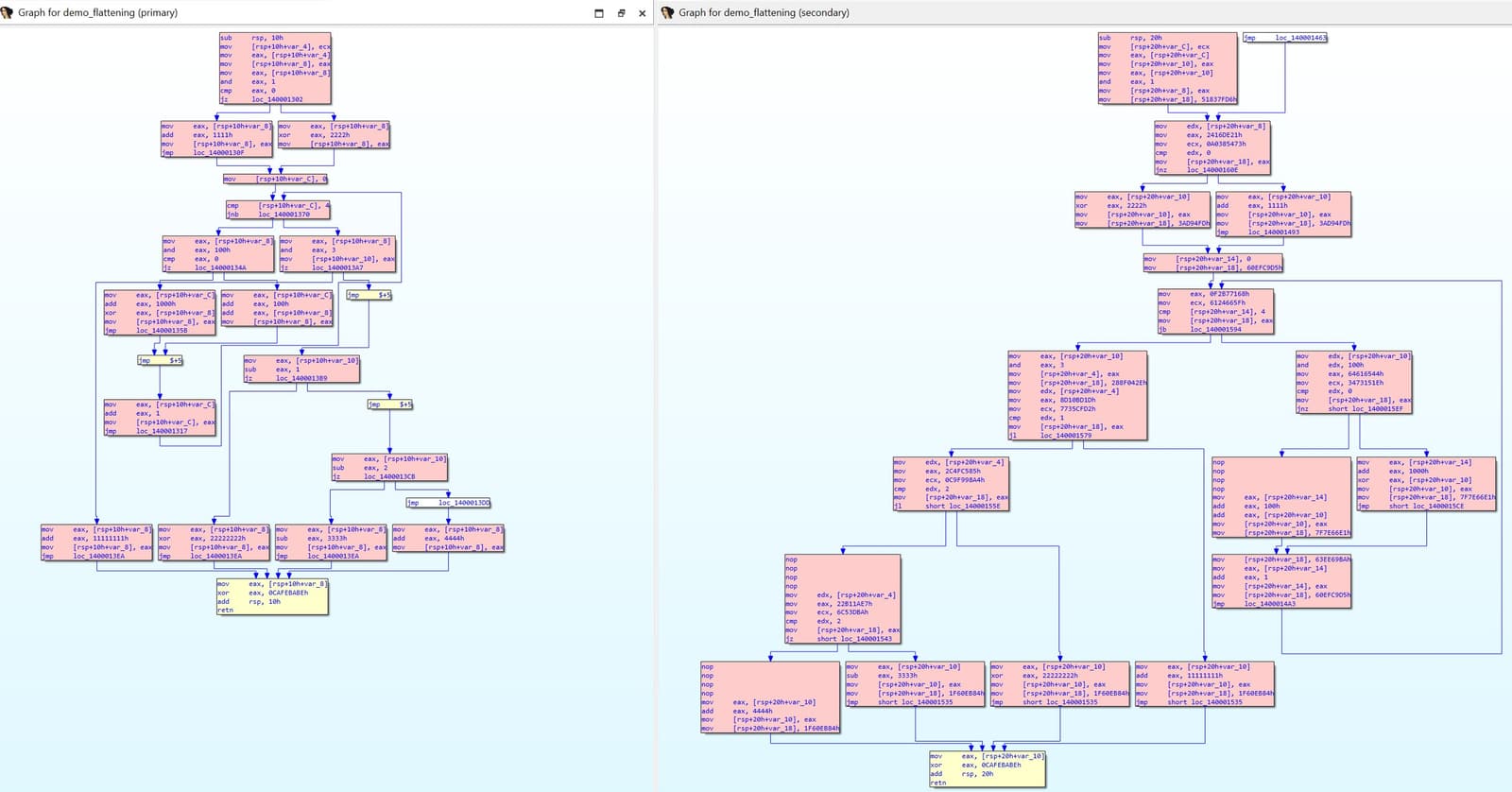Select secondary block 'xor eax, 2222h'
1512x792 pixels.
pos(1142,210)
